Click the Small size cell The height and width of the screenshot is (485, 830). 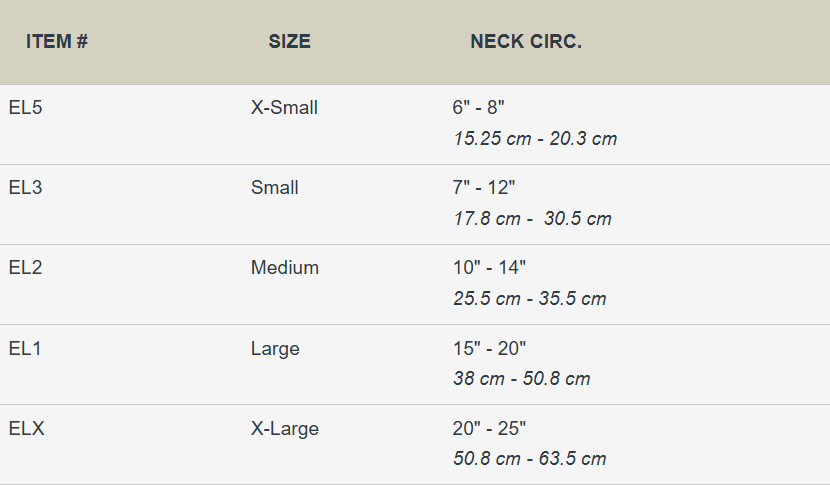(x=274, y=187)
